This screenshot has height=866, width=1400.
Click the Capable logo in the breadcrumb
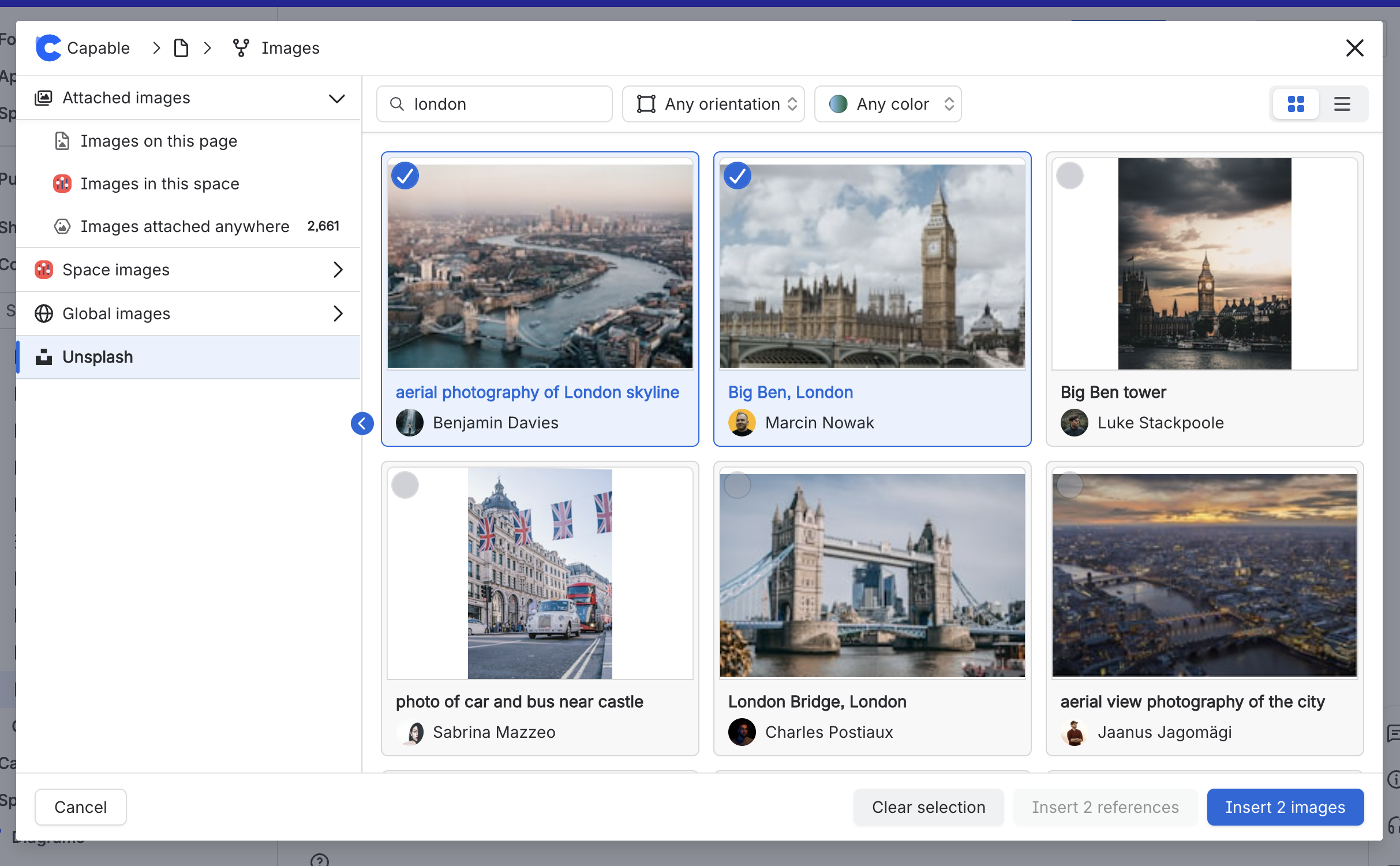coord(48,48)
